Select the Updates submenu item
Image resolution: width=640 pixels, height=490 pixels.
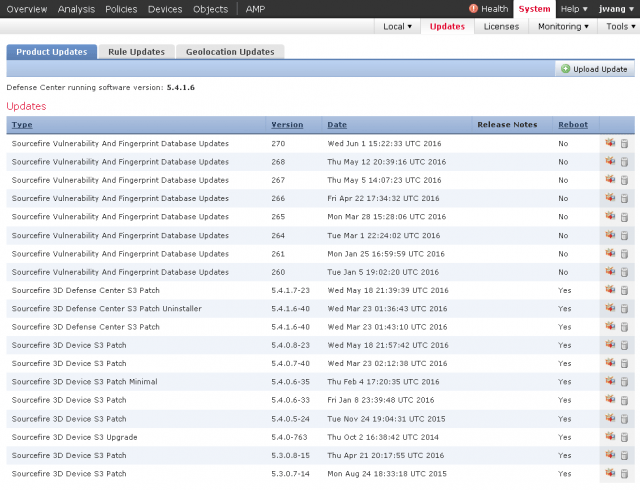click(x=447, y=27)
